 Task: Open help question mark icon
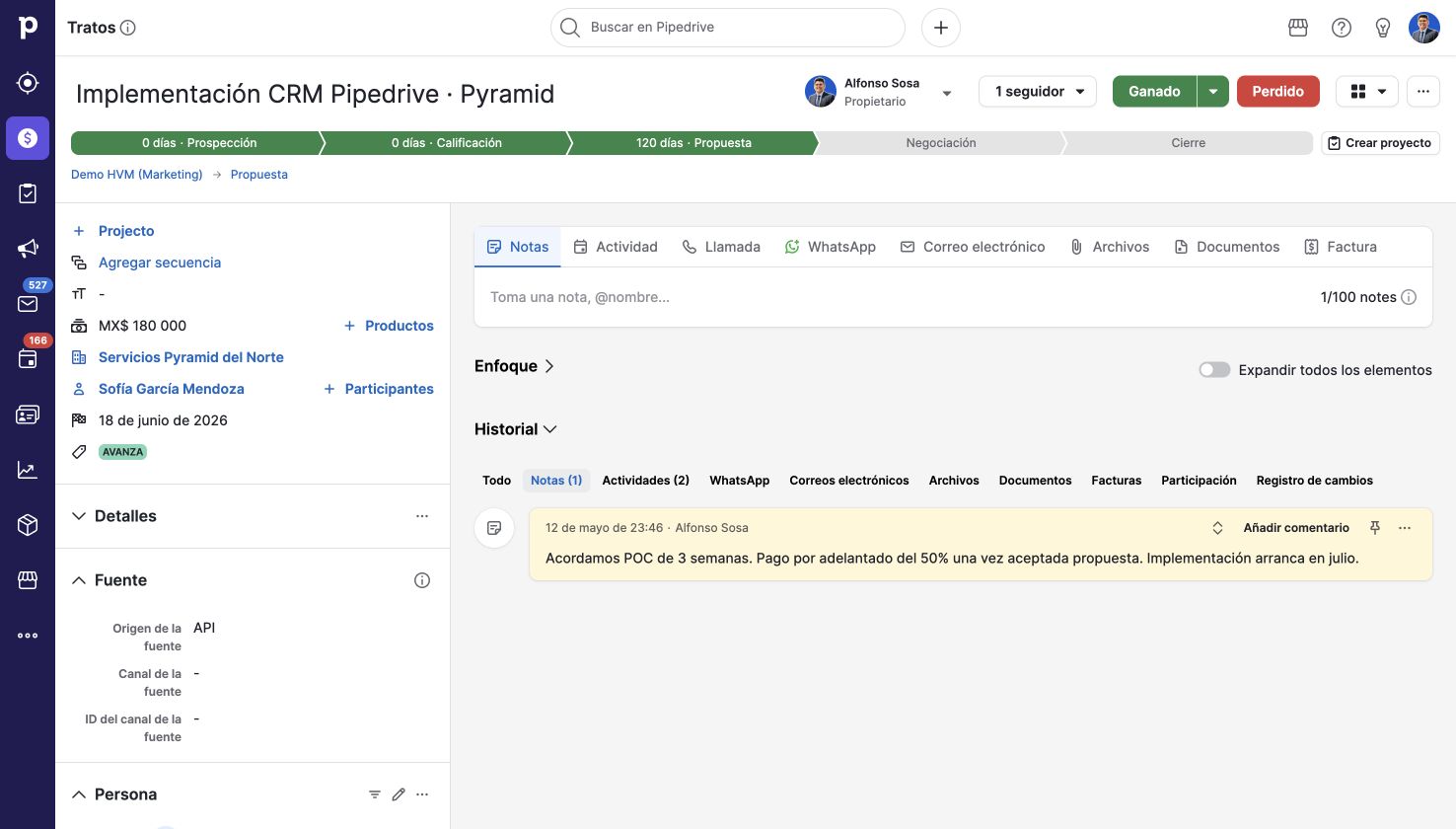1342,28
